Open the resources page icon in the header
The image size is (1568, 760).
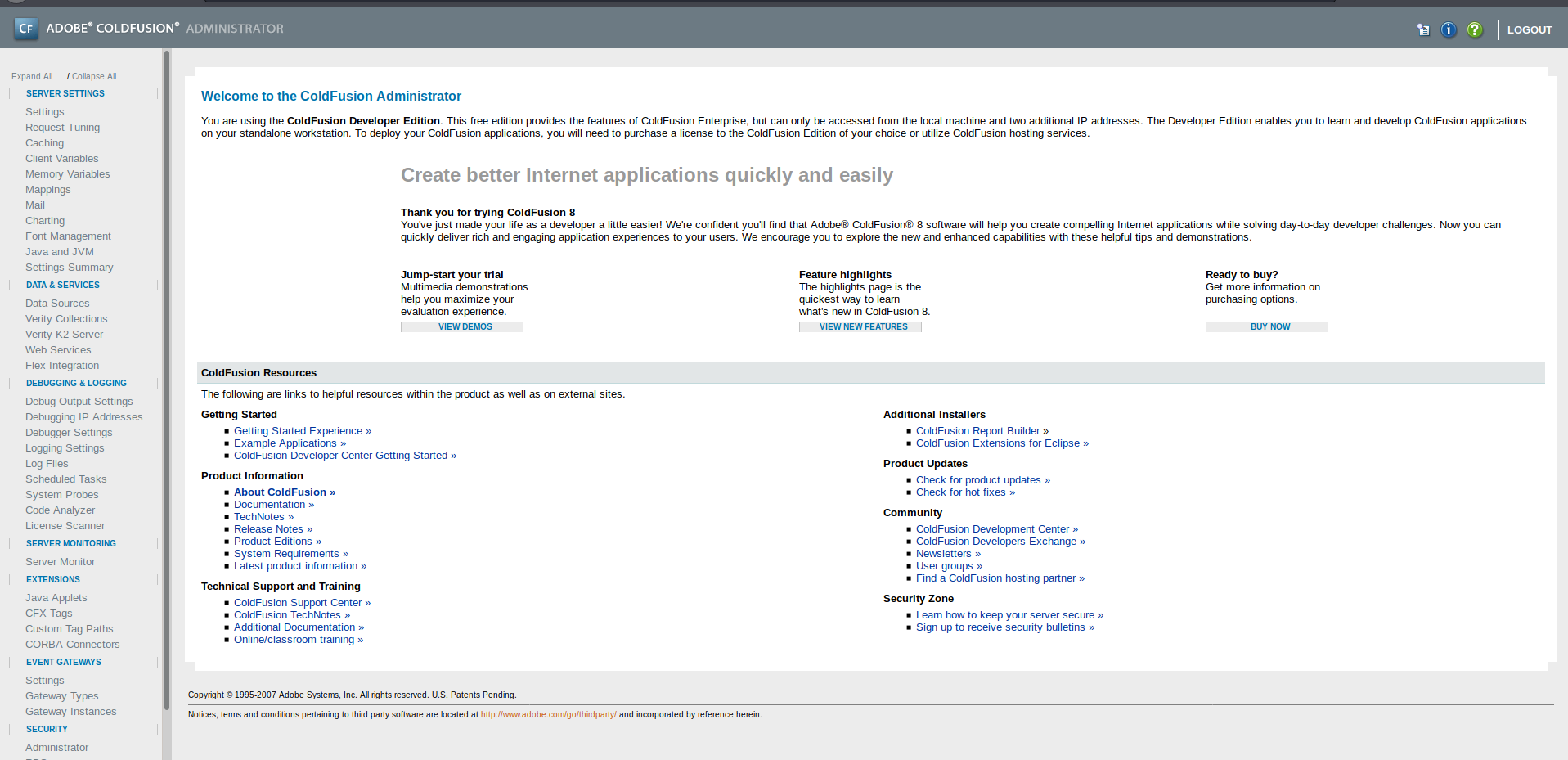point(1423,29)
